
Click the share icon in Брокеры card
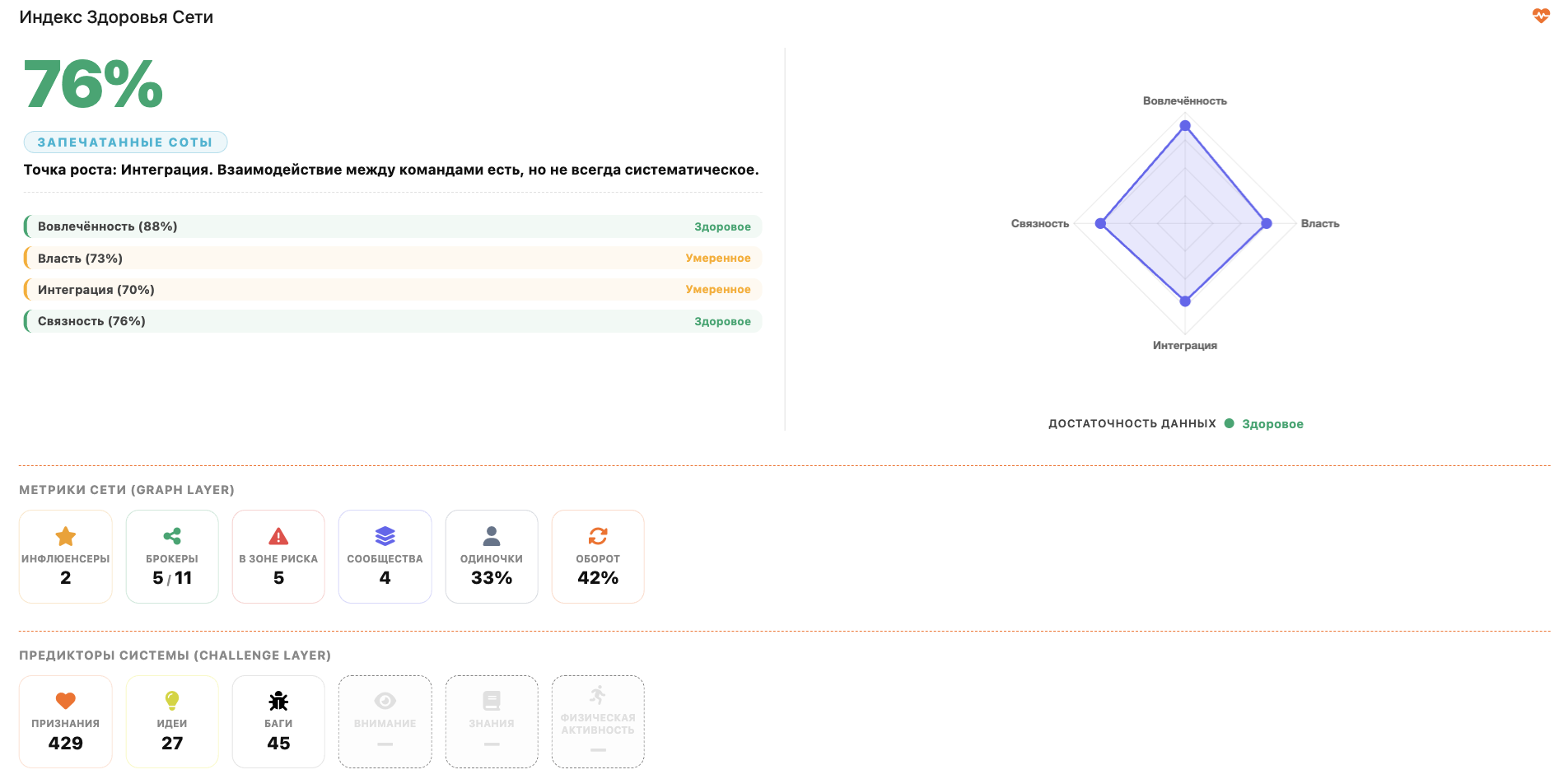point(172,536)
